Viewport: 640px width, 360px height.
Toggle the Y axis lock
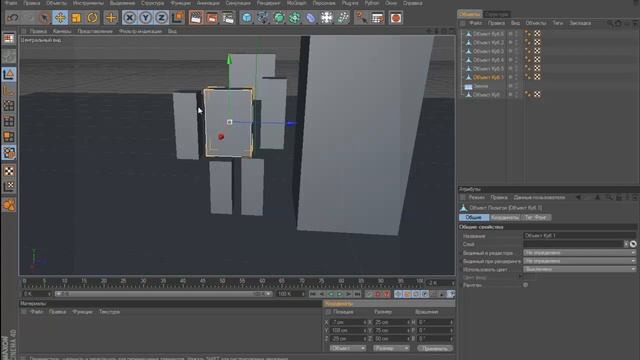pyautogui.click(x=145, y=18)
